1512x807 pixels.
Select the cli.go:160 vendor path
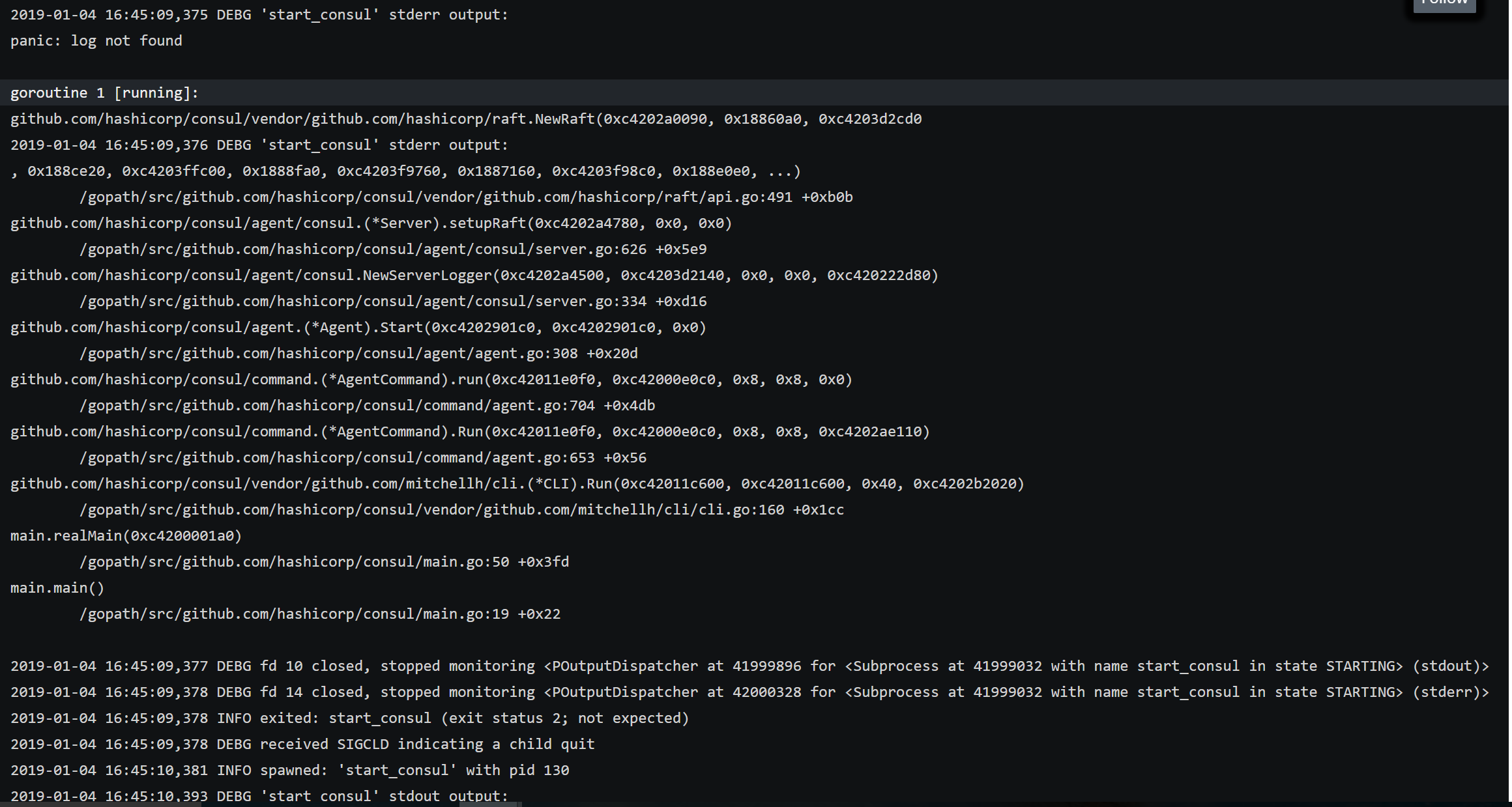(461, 509)
